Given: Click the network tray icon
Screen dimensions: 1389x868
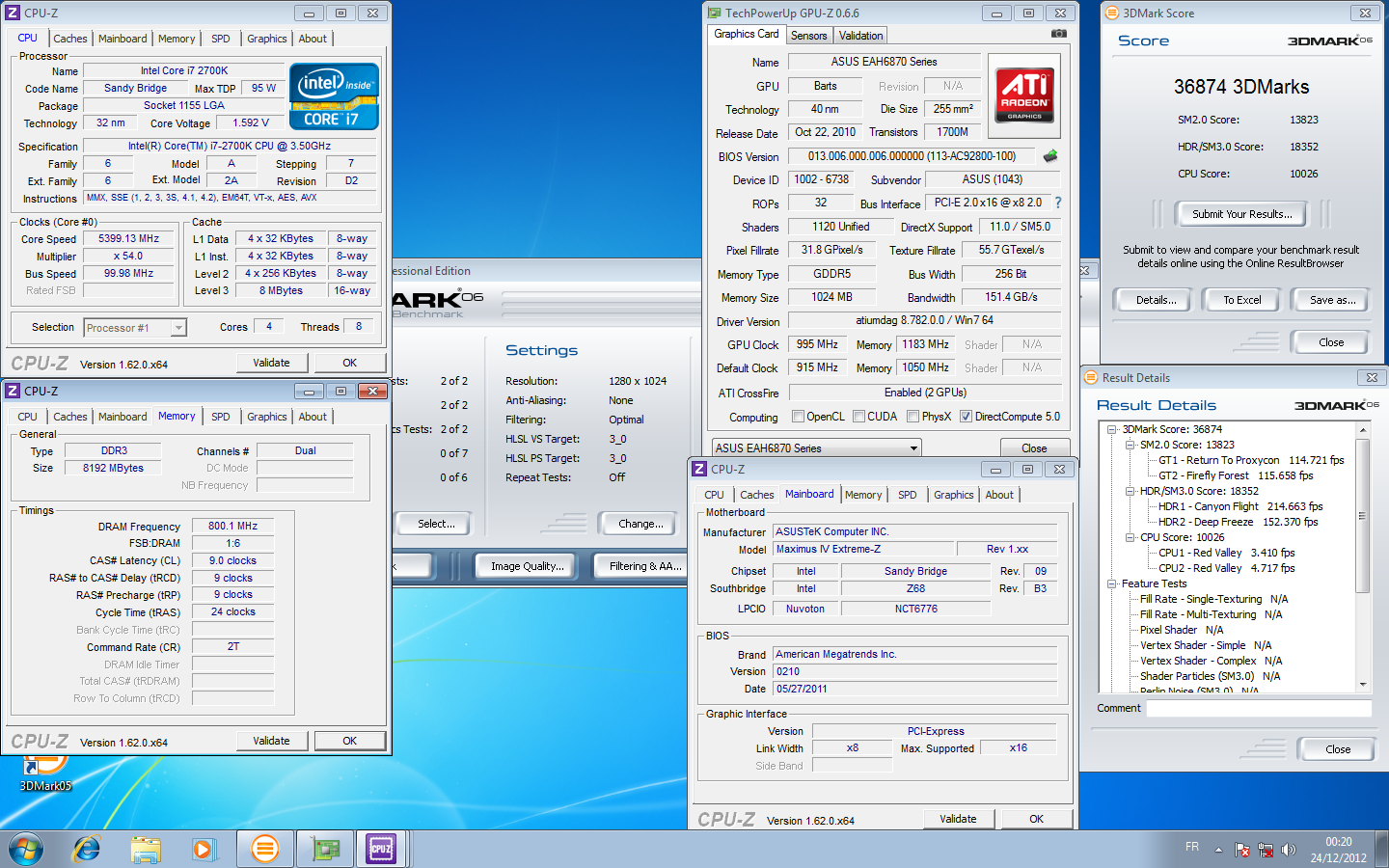Looking at the screenshot, I should point(1265,850).
